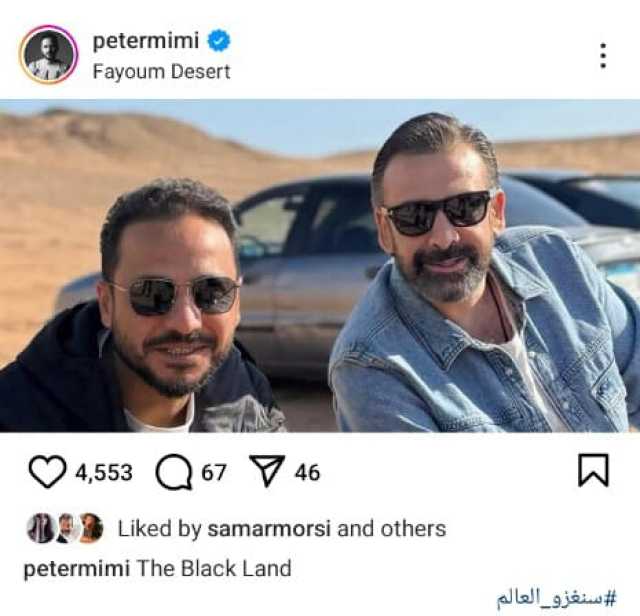
Task: Click the third liker avatar thumbnail
Action: [x=91, y=528]
